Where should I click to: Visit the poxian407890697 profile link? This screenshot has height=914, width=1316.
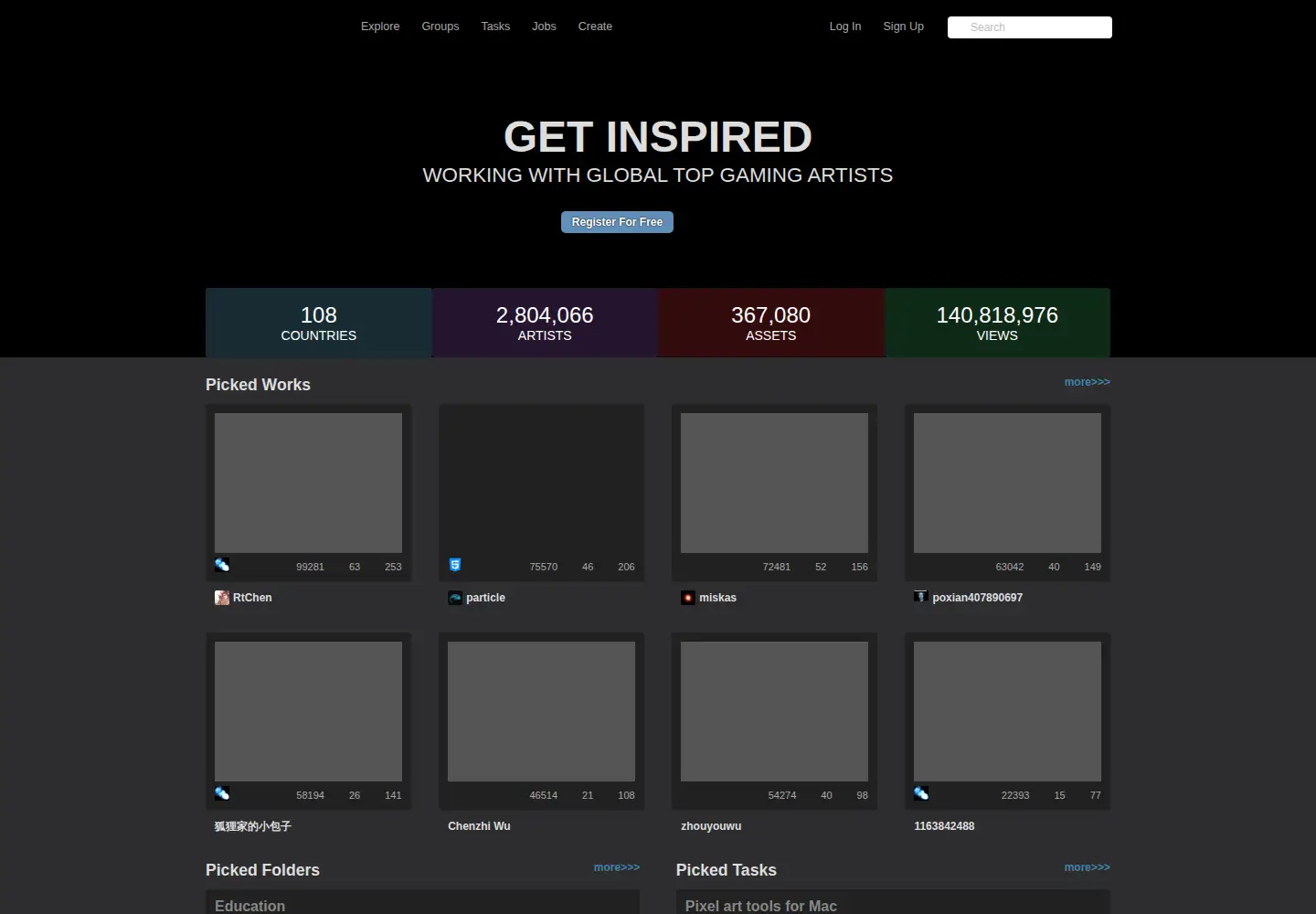[977, 598]
